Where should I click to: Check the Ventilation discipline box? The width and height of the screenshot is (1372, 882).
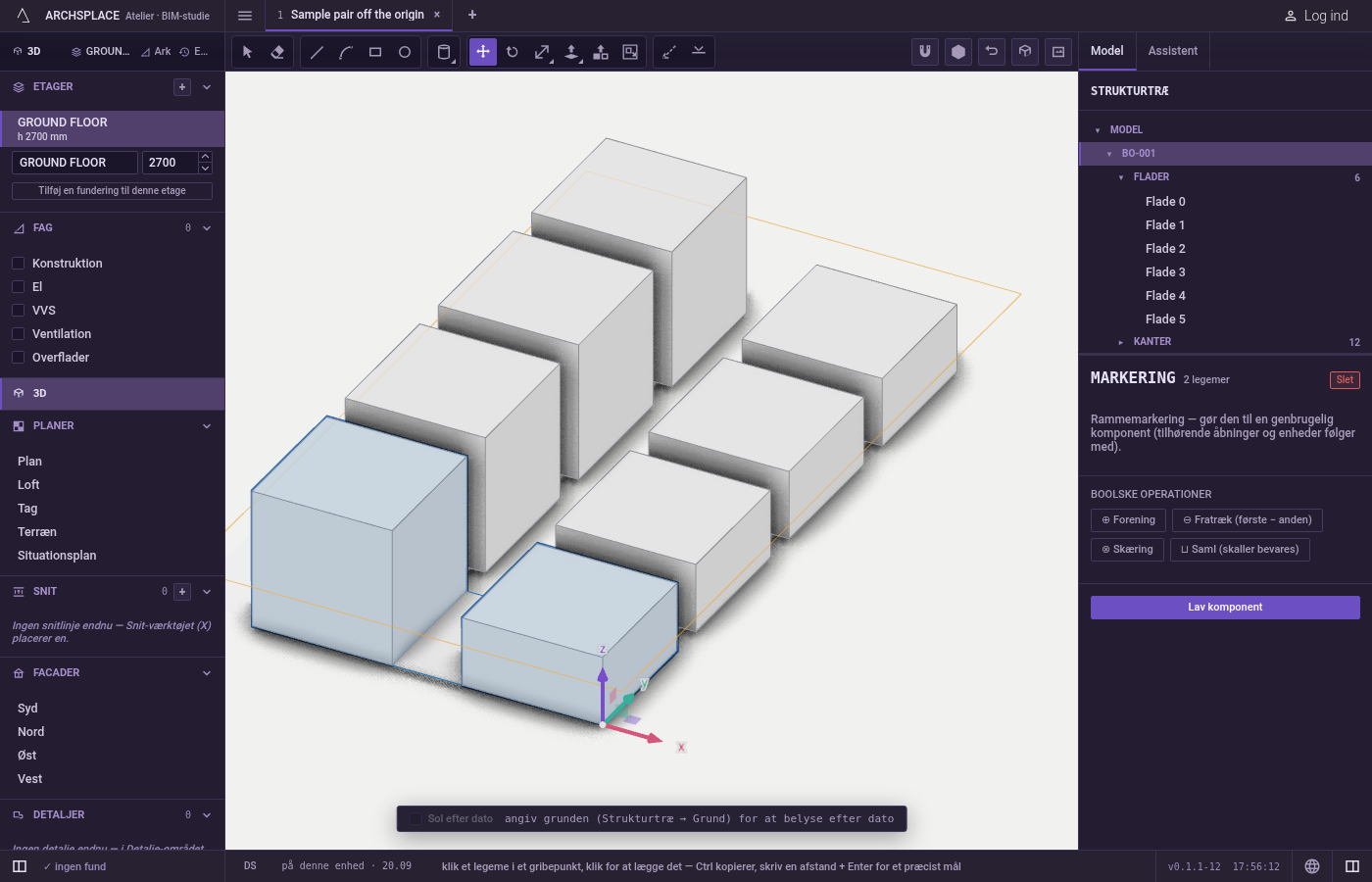tap(18, 334)
